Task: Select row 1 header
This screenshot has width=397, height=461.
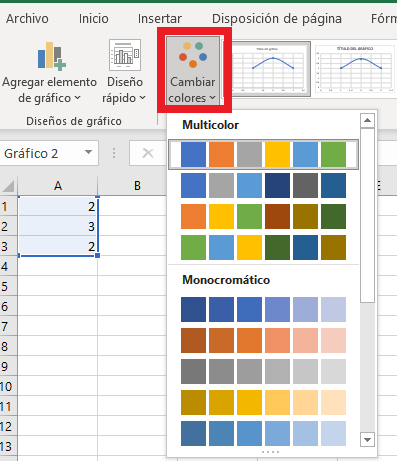Action: coord(8,207)
